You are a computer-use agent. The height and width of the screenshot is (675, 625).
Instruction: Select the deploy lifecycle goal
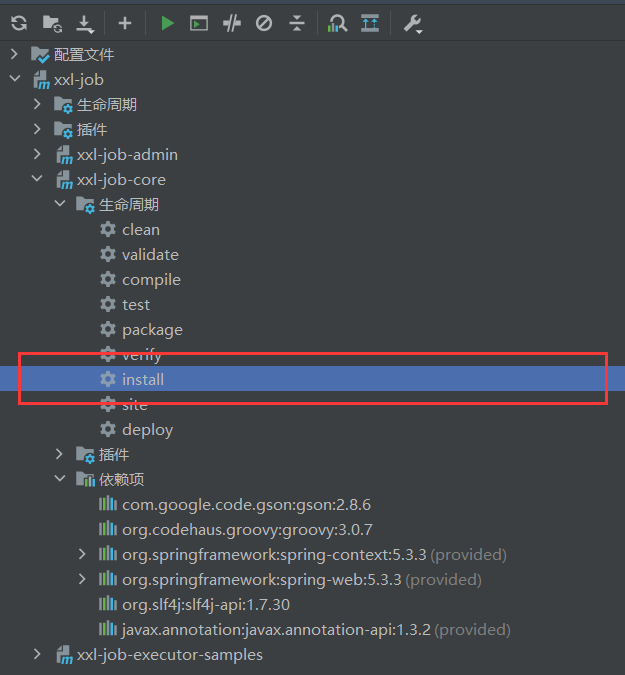148,430
